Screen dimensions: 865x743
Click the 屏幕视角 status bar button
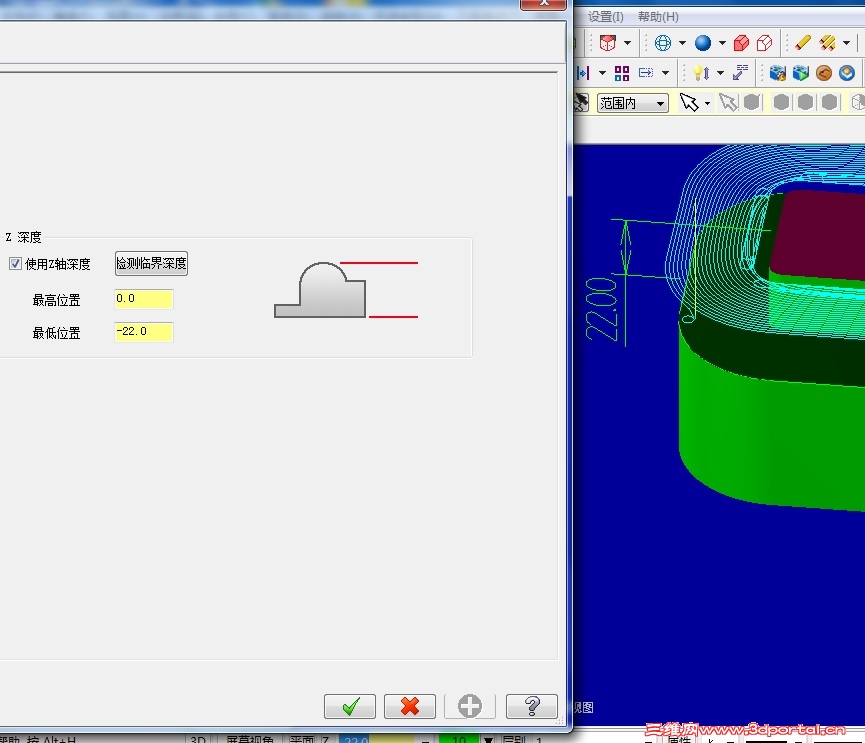click(250, 739)
